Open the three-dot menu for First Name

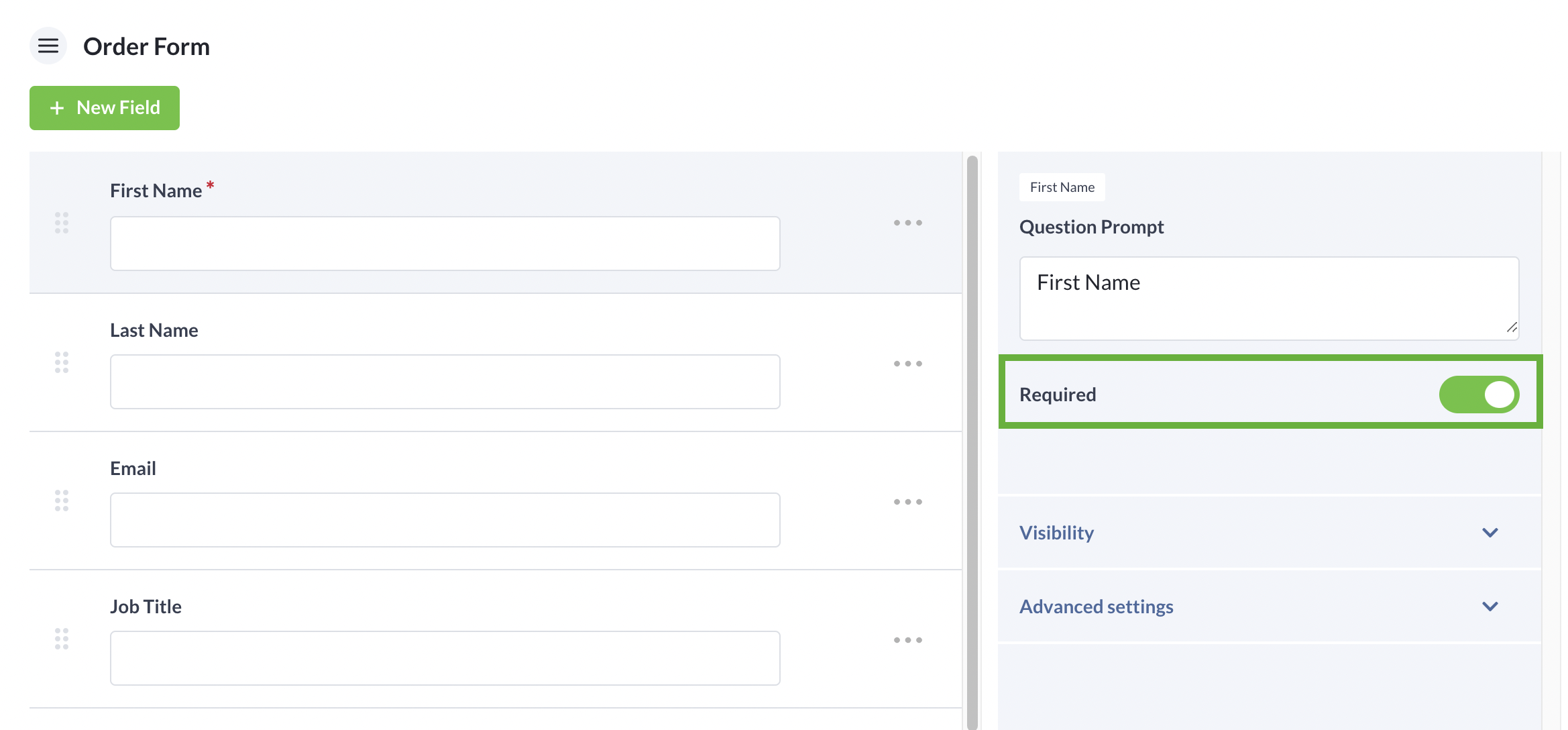907,223
